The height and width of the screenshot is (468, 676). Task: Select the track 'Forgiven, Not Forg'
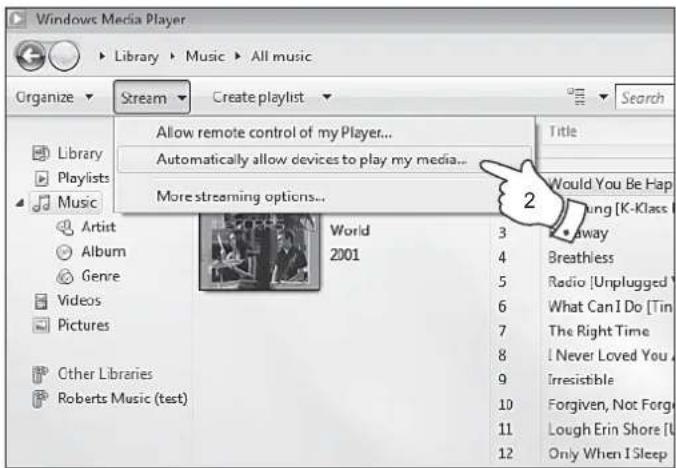610,405
